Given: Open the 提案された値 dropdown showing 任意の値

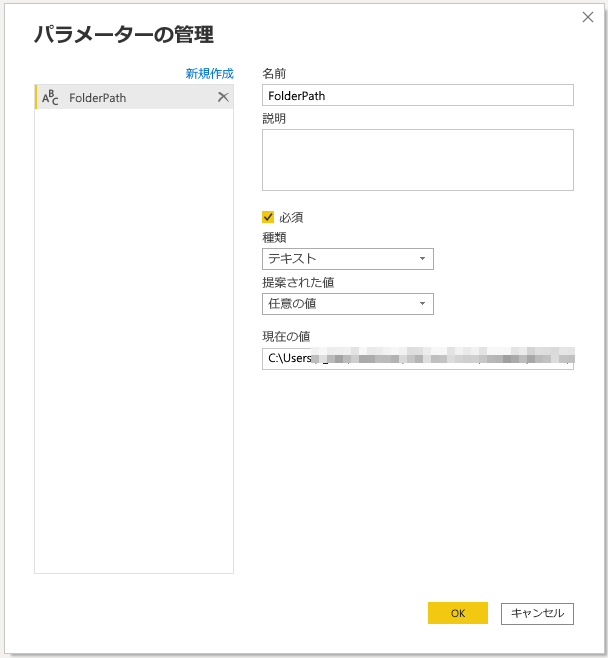Looking at the screenshot, I should [x=348, y=304].
